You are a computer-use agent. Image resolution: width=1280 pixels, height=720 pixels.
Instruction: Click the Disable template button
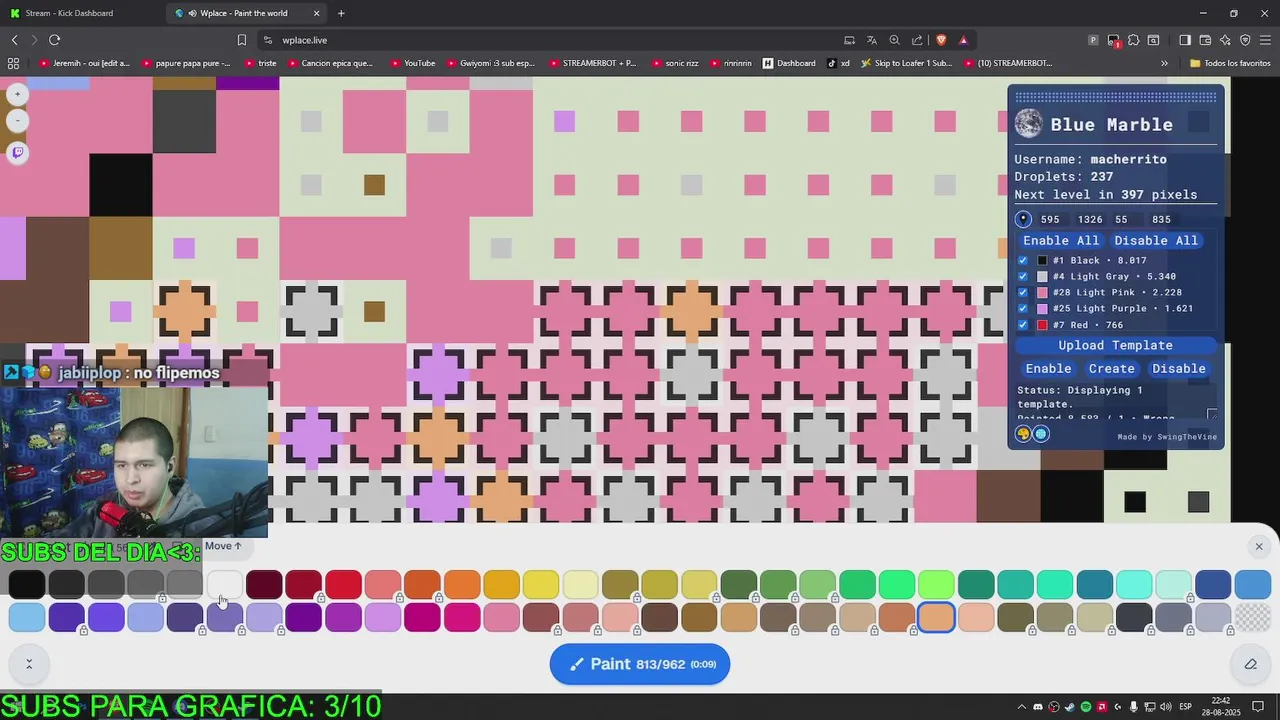tap(1179, 368)
